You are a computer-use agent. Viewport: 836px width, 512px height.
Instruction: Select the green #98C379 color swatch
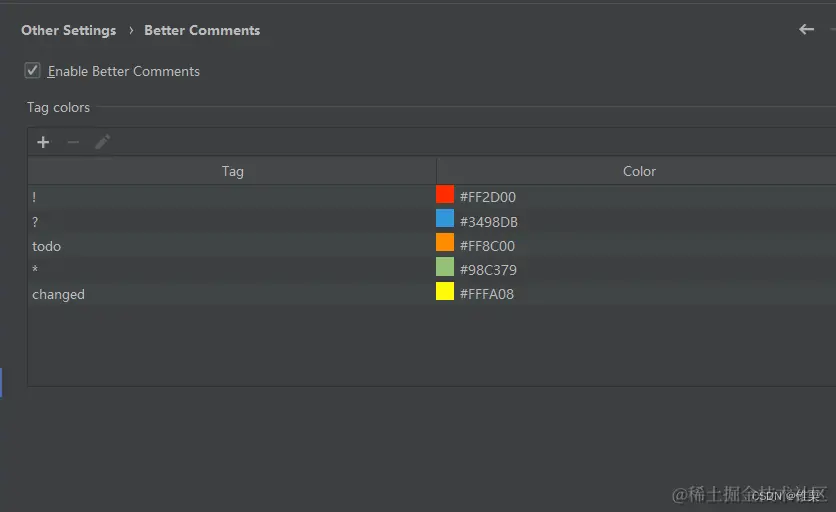click(x=445, y=267)
